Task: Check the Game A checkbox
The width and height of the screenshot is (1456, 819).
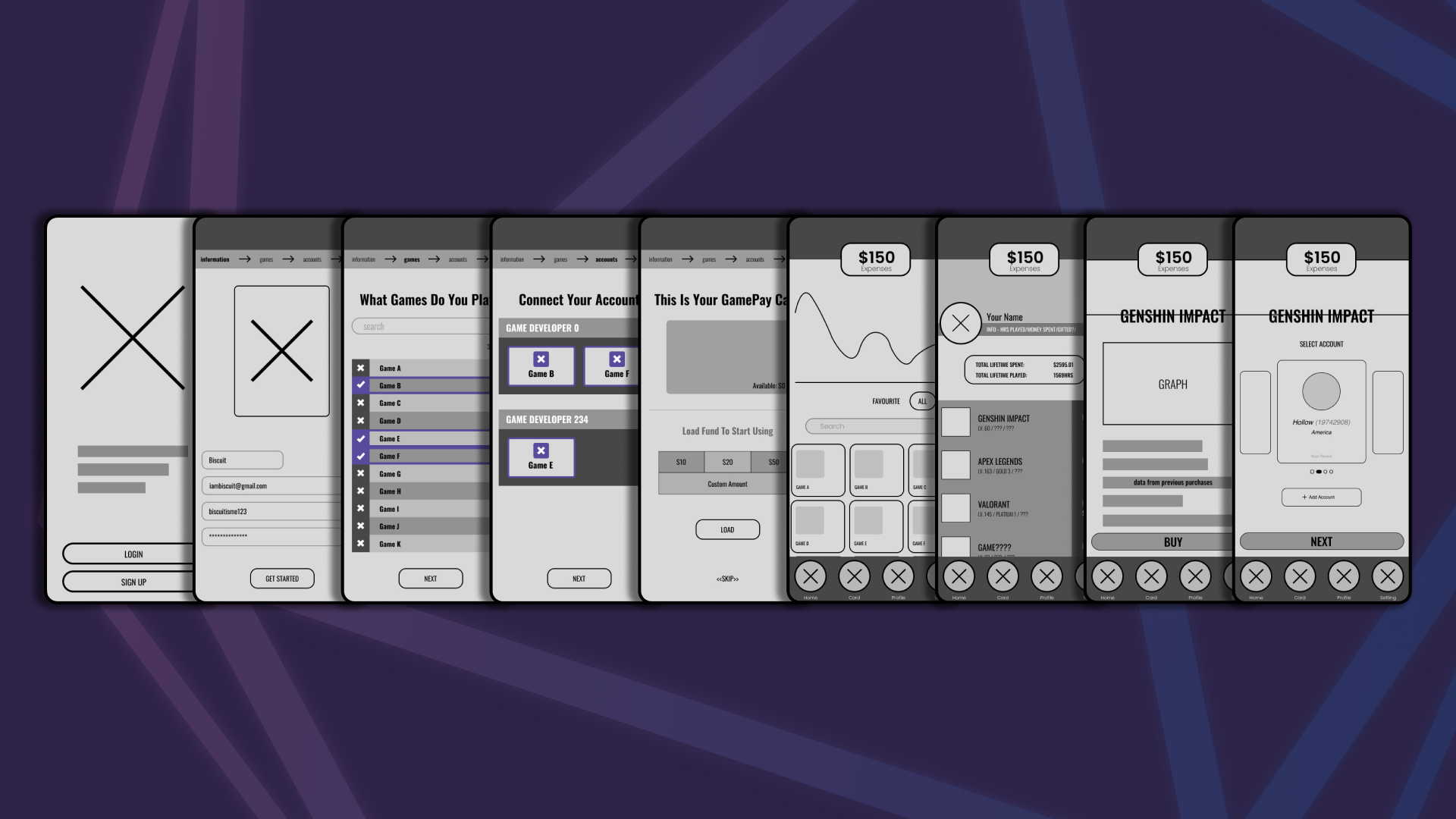Action: tap(361, 368)
